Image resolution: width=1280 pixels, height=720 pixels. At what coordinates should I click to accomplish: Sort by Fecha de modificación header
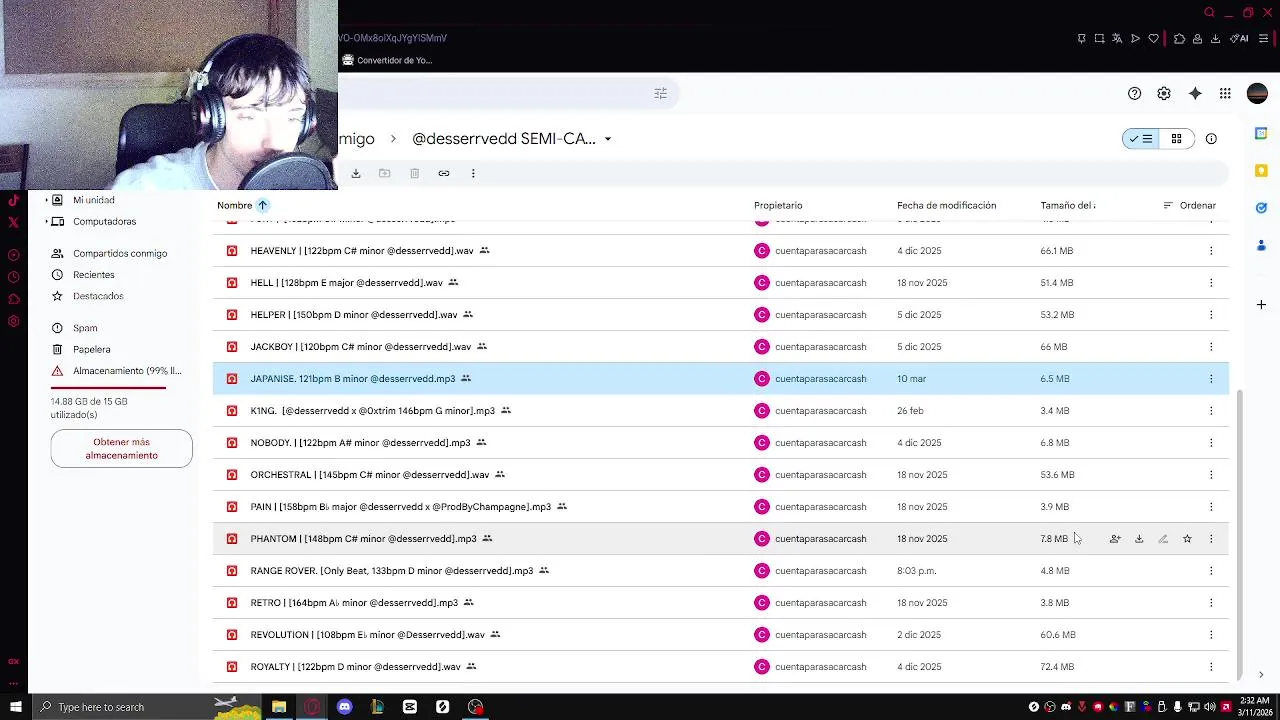[x=946, y=205]
